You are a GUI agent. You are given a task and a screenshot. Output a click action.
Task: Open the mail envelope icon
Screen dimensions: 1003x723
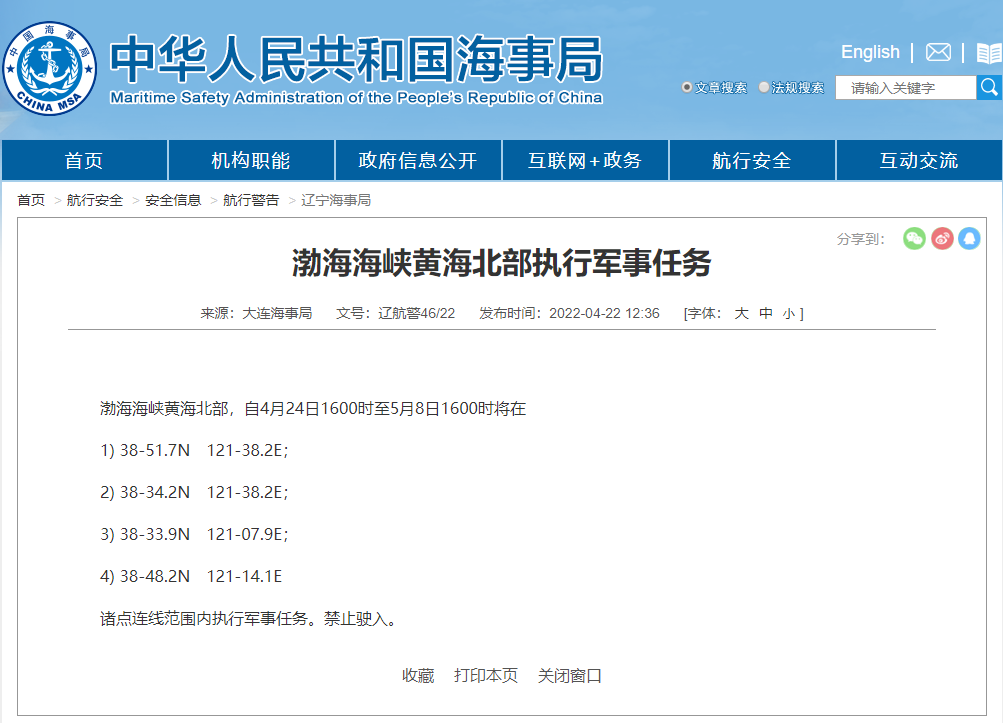coord(938,53)
